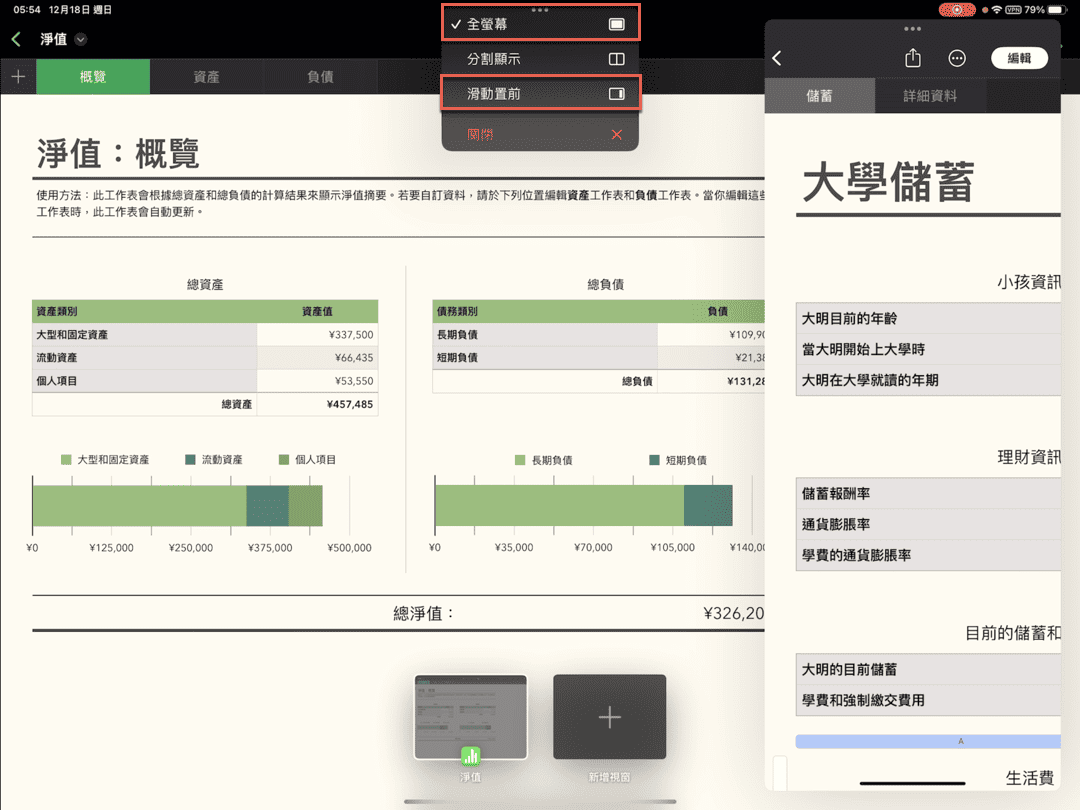1080x810 pixels.
Task: Click the red X icon beside 關閉
Action: click(x=616, y=135)
